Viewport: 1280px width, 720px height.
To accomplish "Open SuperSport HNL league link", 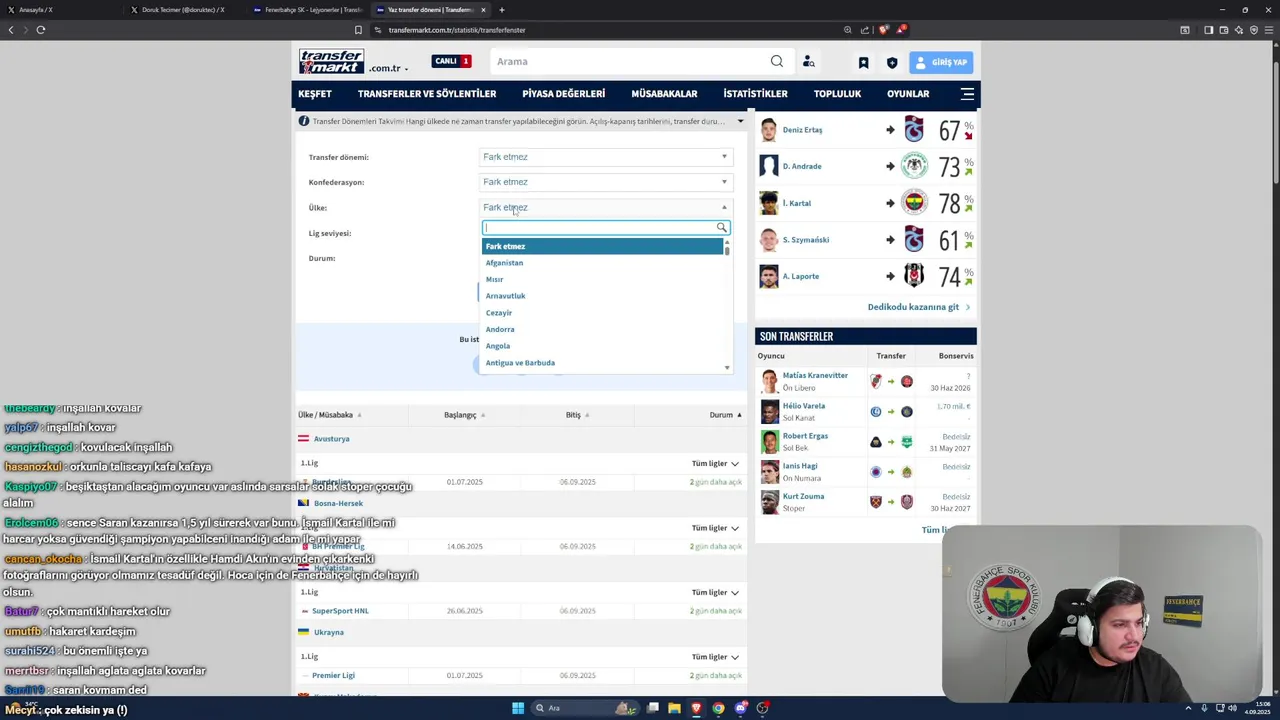I will point(340,611).
